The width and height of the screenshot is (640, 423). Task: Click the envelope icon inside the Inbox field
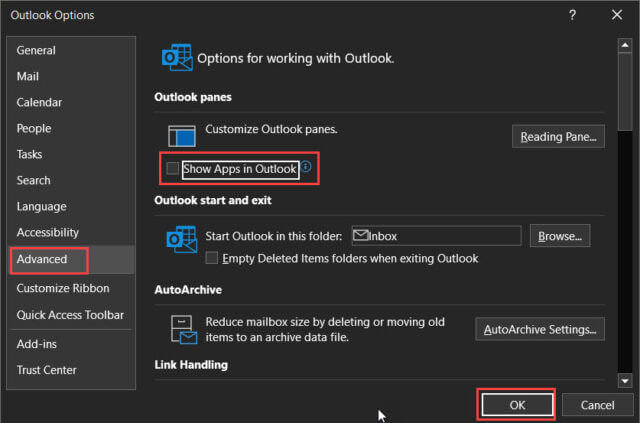click(x=360, y=235)
